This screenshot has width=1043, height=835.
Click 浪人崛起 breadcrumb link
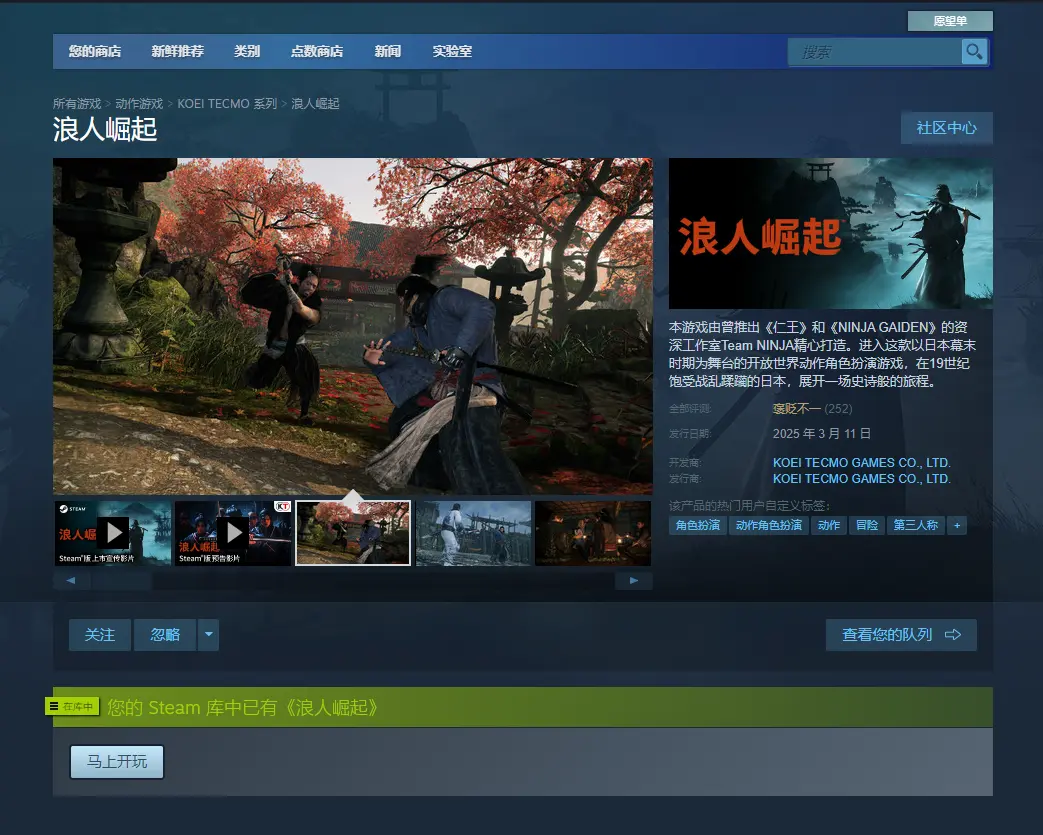pos(315,104)
